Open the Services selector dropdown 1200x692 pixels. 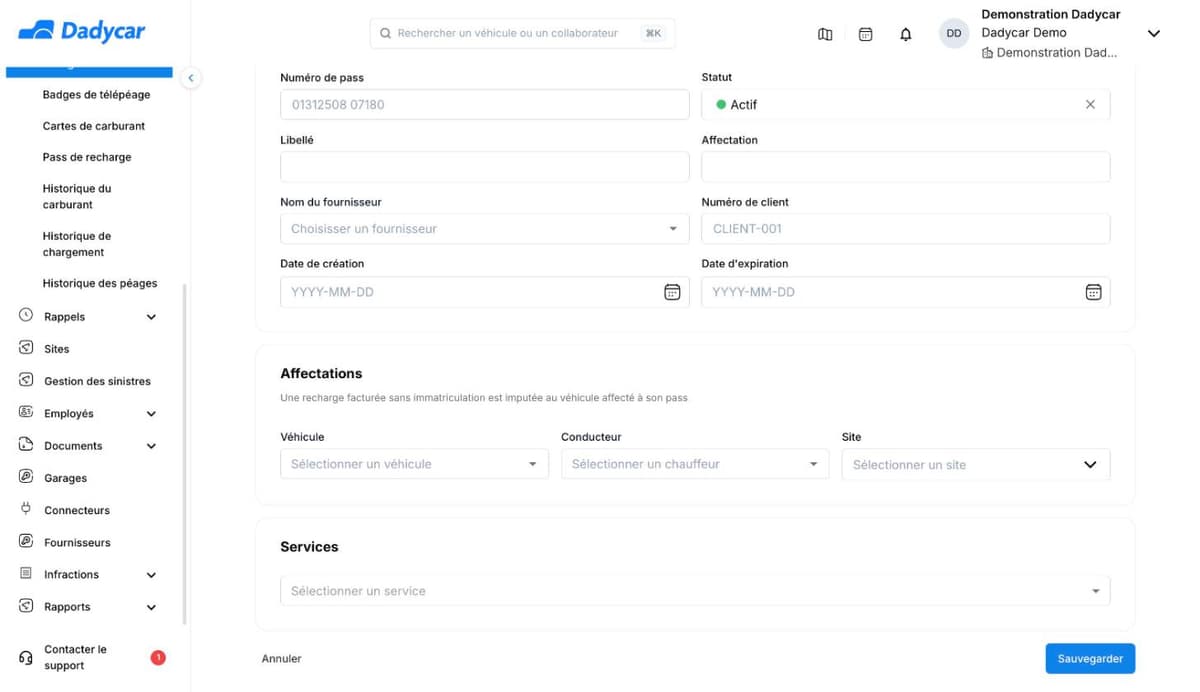pyautogui.click(x=695, y=591)
